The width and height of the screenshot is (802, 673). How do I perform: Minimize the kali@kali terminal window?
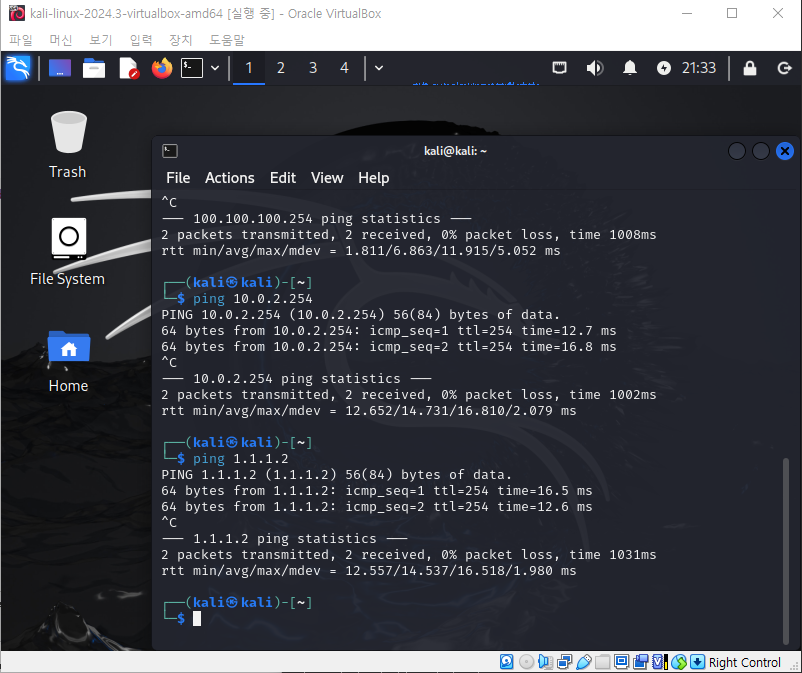(x=737, y=151)
